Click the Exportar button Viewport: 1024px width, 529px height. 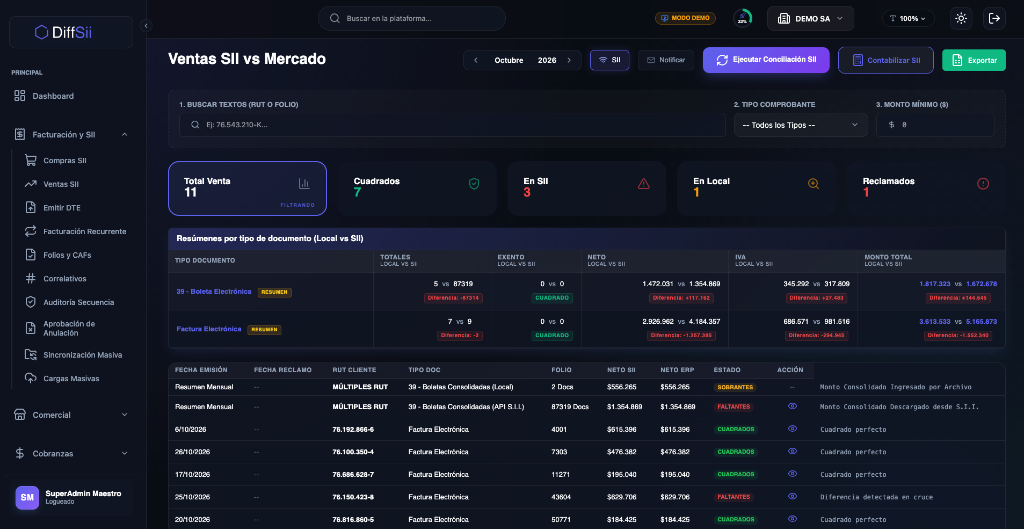(x=974, y=60)
